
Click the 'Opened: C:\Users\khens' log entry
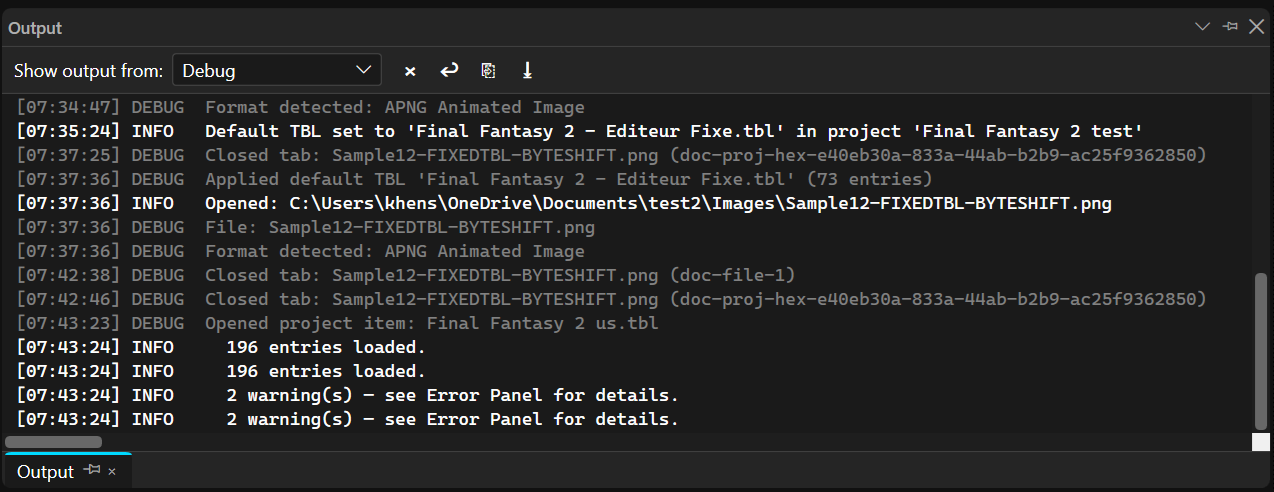click(564, 203)
